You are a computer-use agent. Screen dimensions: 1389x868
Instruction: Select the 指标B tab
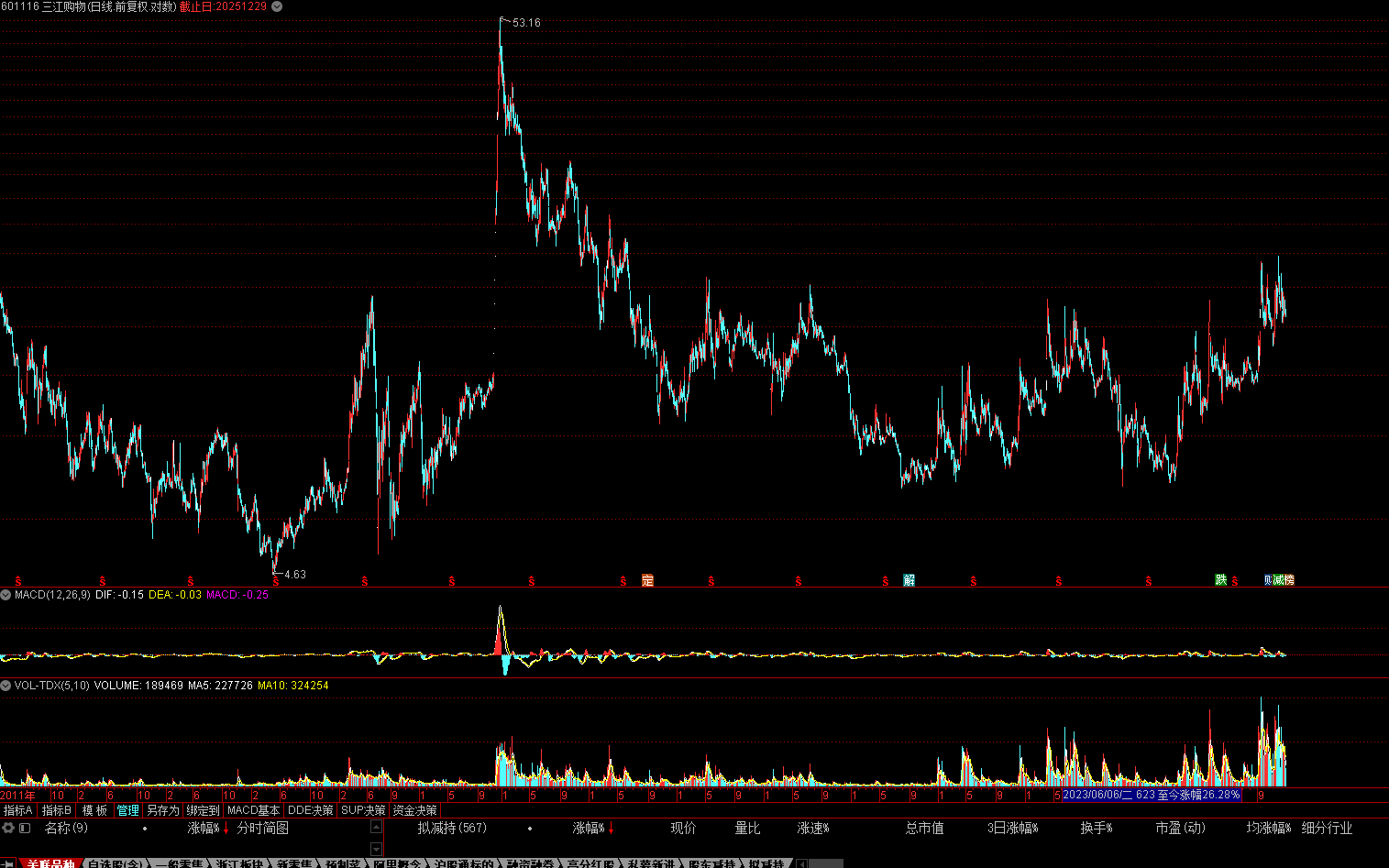click(x=57, y=810)
